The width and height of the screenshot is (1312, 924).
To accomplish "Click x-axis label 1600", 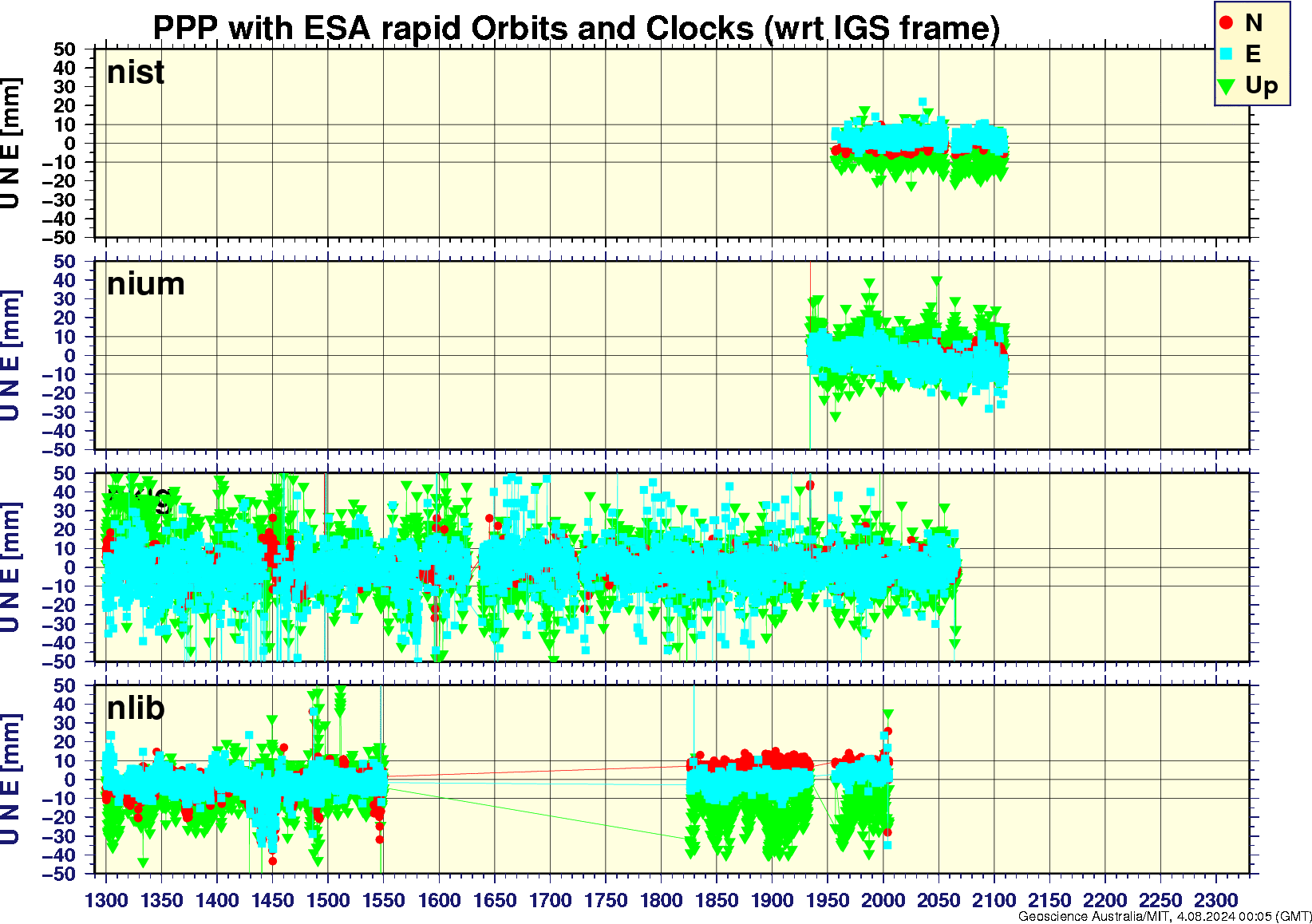I will pos(440,900).
